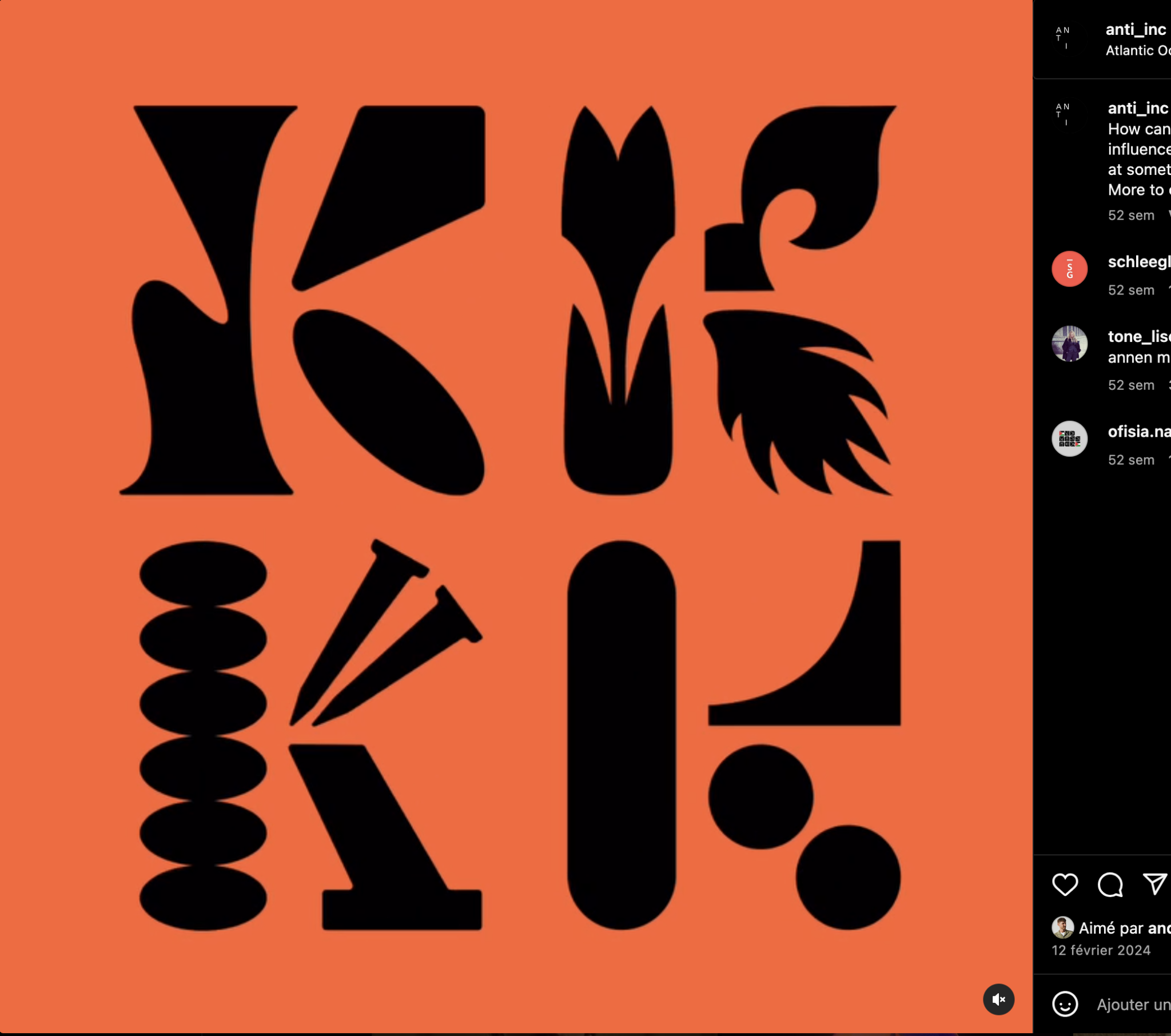This screenshot has height=1036, width=1171.
Task: Open anti_inc username in post header
Action: (1136, 29)
